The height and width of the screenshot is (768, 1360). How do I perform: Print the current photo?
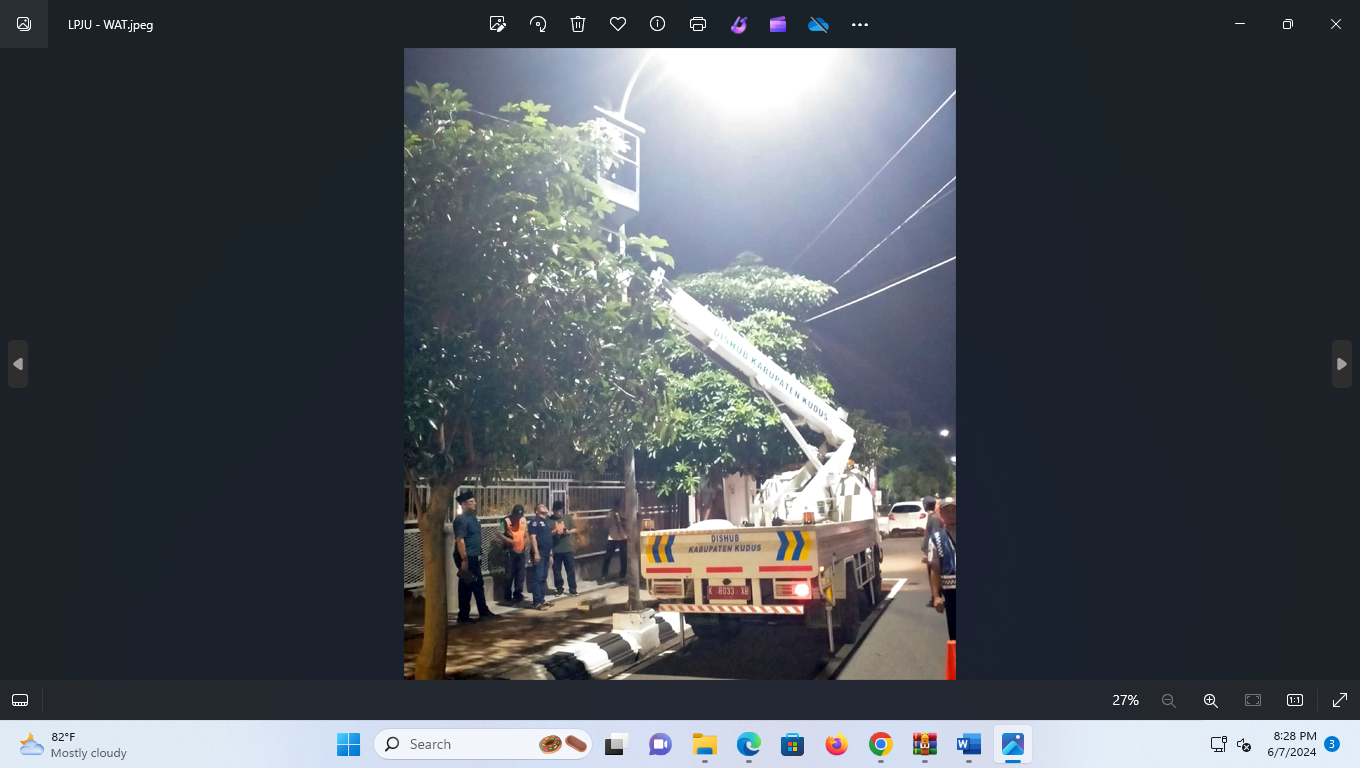click(x=697, y=24)
